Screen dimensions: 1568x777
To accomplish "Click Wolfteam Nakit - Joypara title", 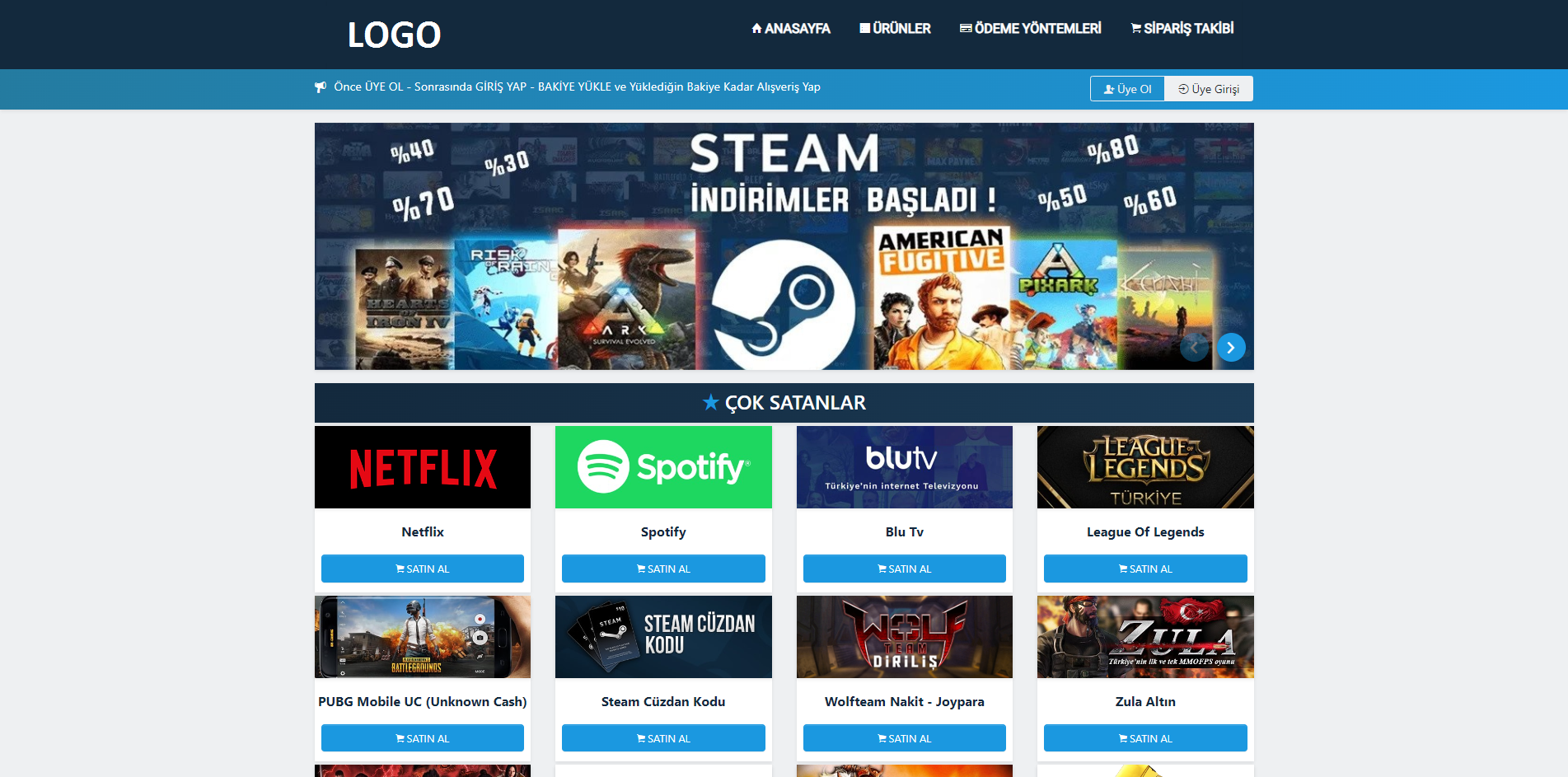I will (905, 702).
